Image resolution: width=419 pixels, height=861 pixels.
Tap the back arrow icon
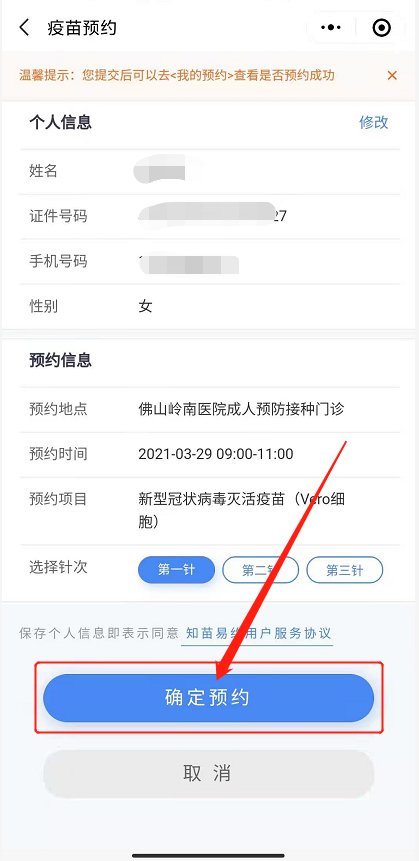coord(24,27)
